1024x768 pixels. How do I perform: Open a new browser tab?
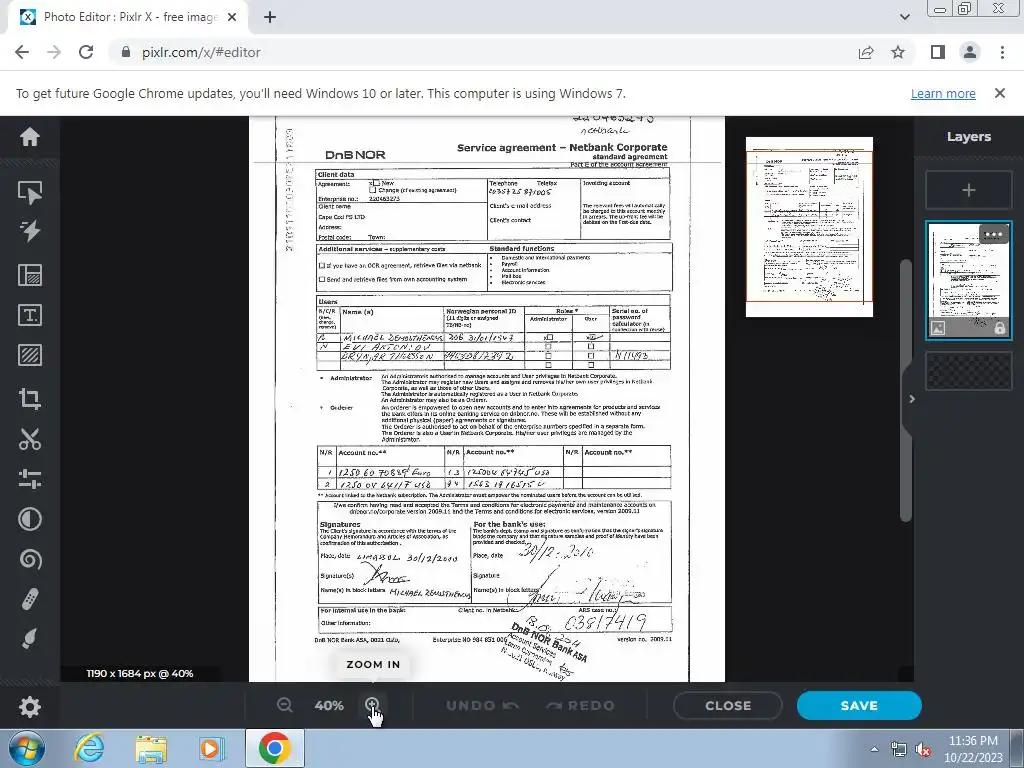click(270, 17)
